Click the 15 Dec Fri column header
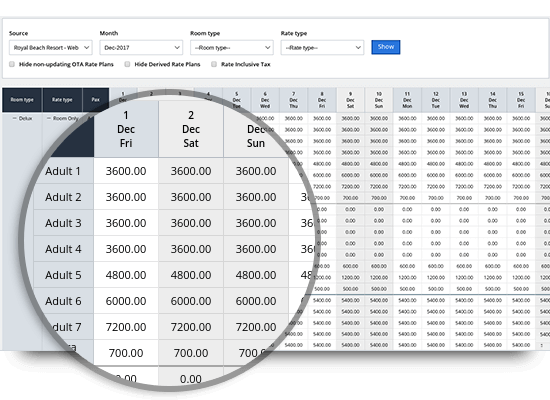 (x=521, y=100)
